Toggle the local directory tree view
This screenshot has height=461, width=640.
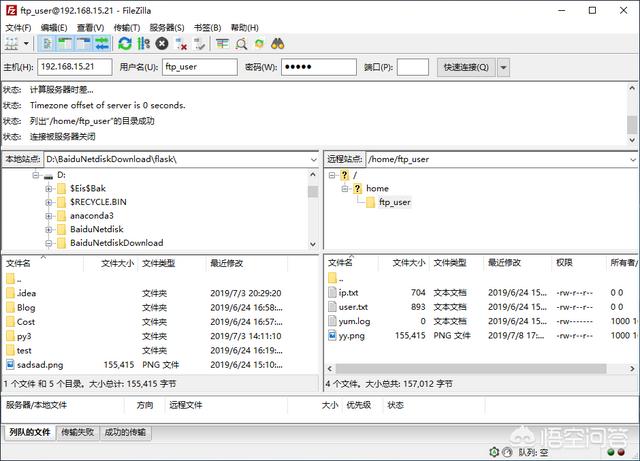65,43
